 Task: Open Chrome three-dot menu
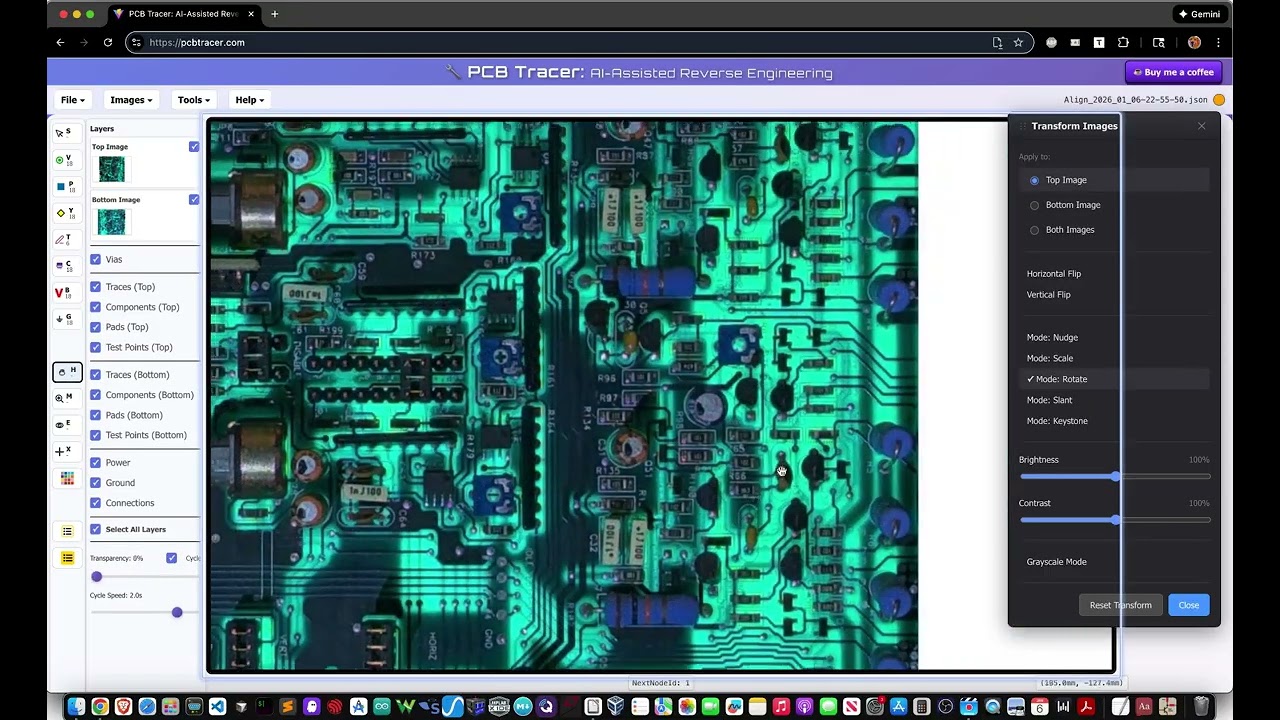1219,42
